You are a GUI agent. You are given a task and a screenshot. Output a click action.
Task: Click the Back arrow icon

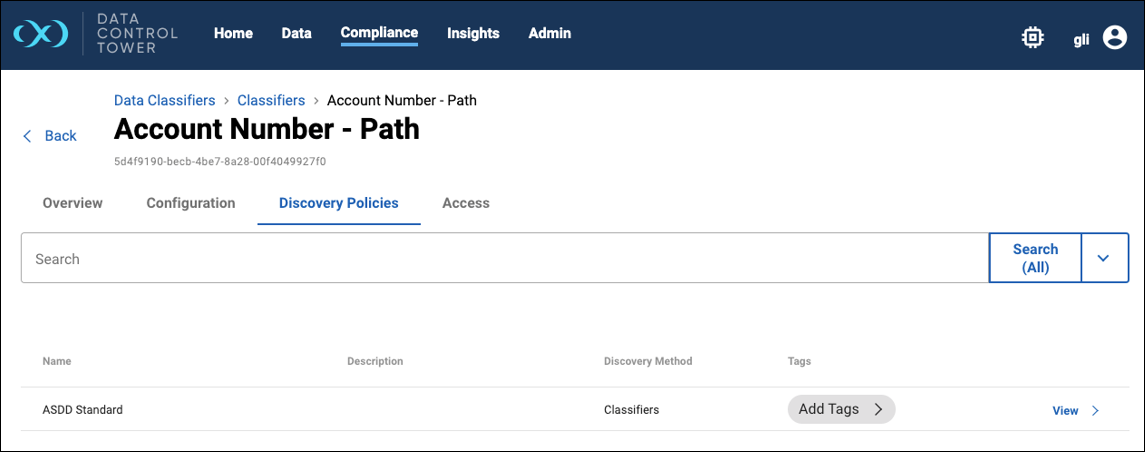(27, 136)
